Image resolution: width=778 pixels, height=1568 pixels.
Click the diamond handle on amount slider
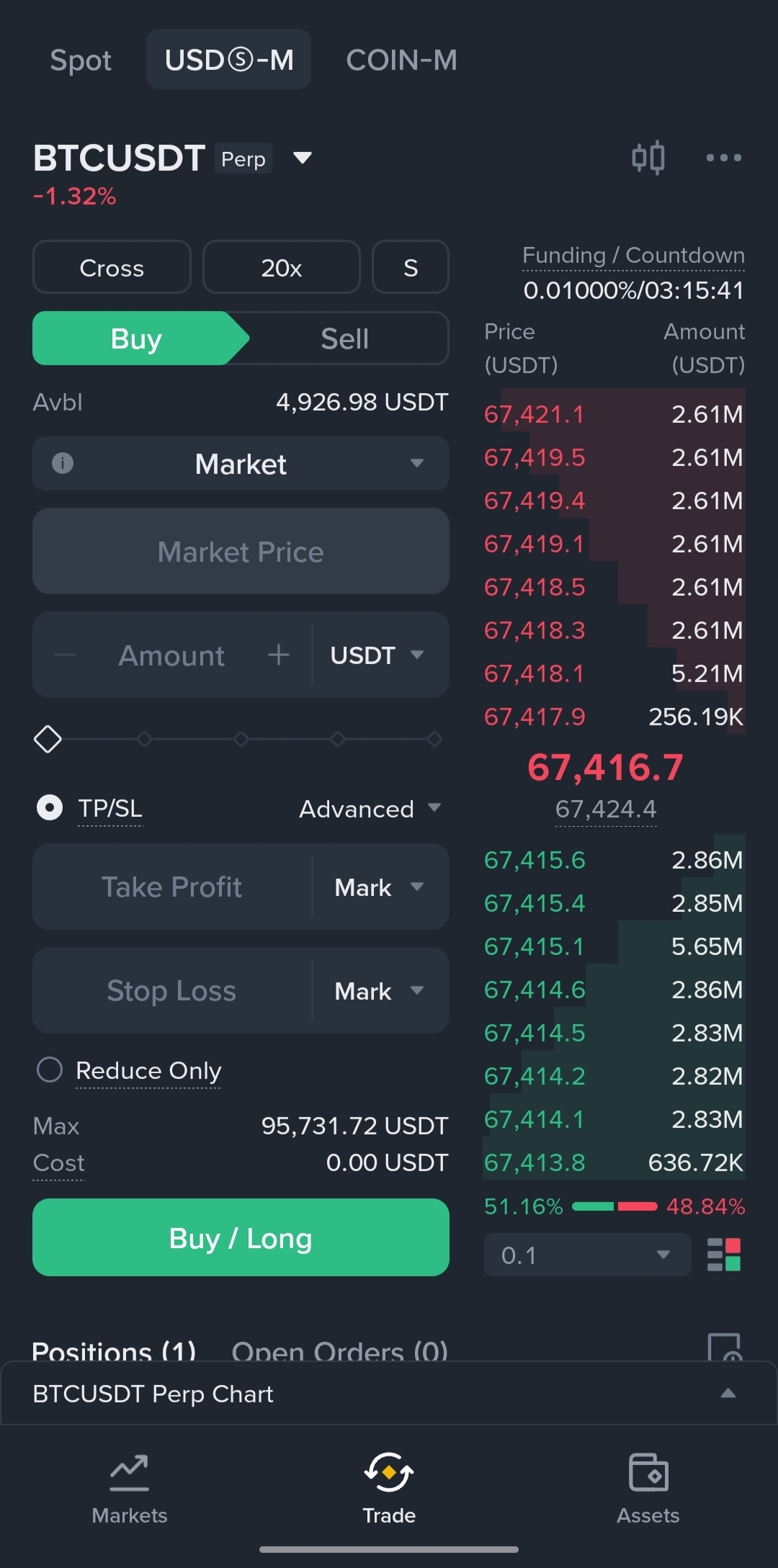pyautogui.click(x=48, y=739)
